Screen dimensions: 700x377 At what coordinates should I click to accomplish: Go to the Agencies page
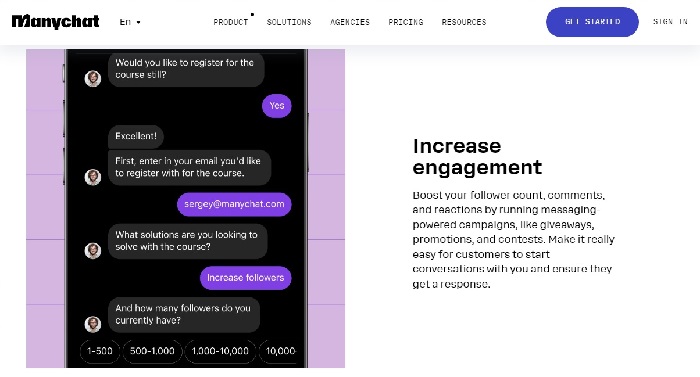point(350,22)
